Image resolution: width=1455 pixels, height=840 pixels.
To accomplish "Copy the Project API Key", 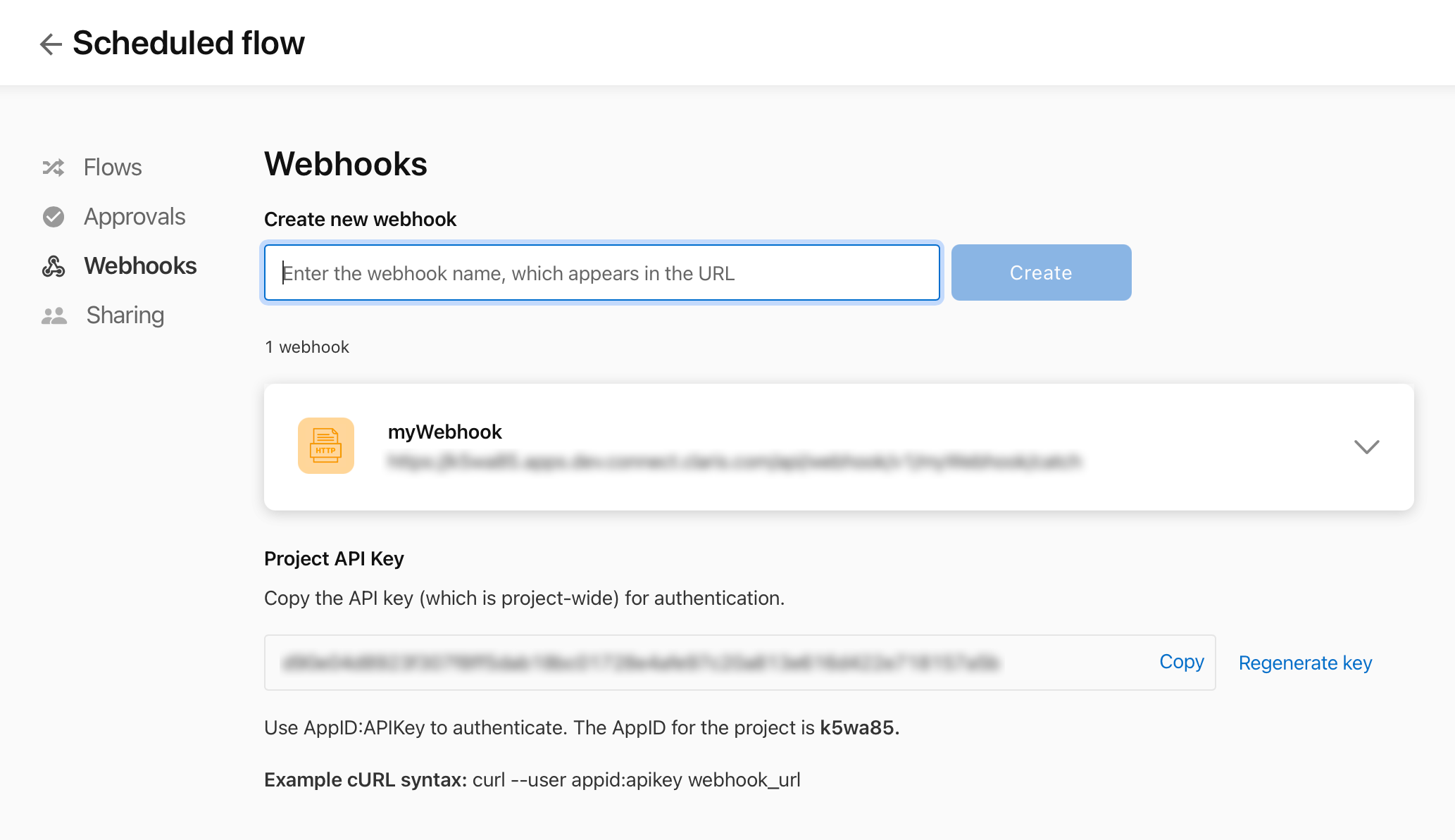I will 1181,661.
